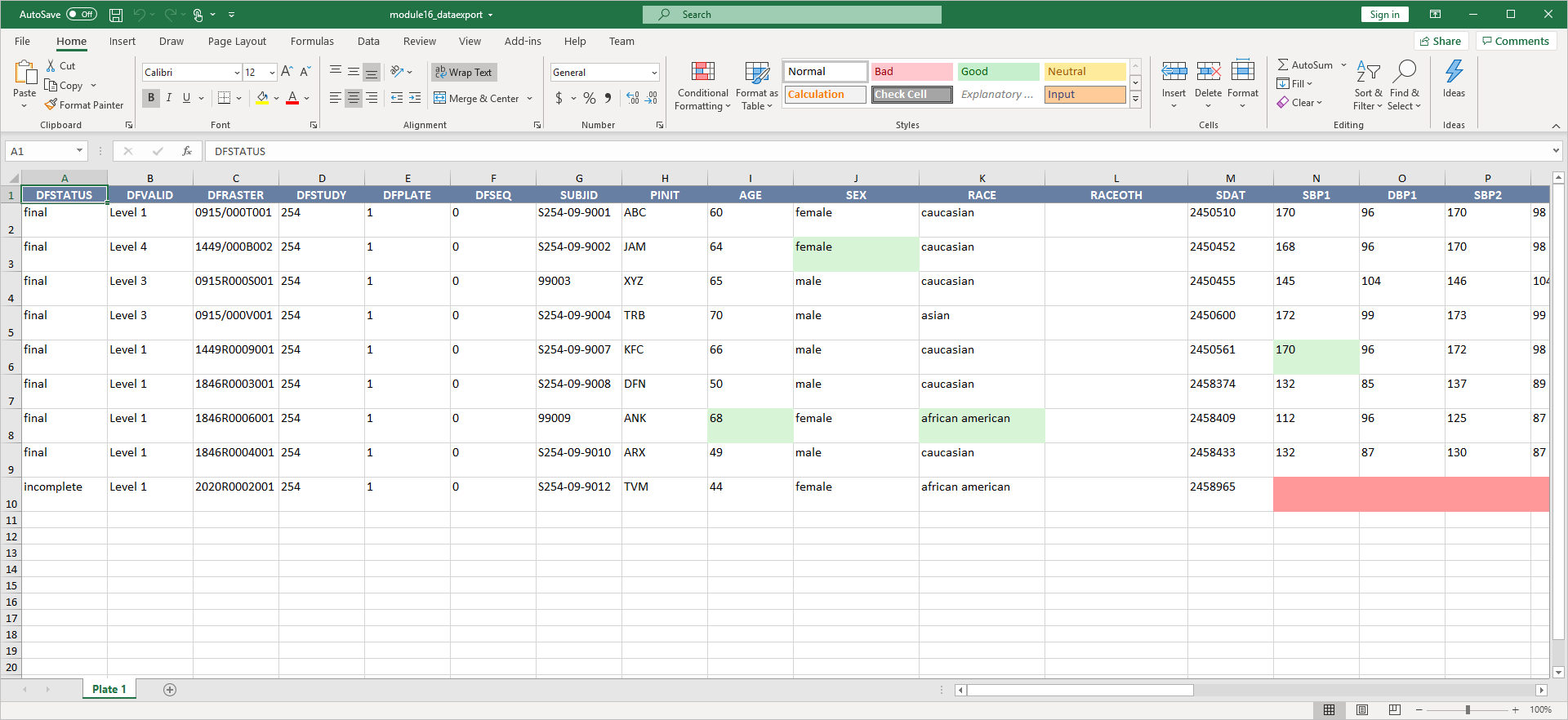Click in the Search box
1568x720 pixels.
pos(792,15)
